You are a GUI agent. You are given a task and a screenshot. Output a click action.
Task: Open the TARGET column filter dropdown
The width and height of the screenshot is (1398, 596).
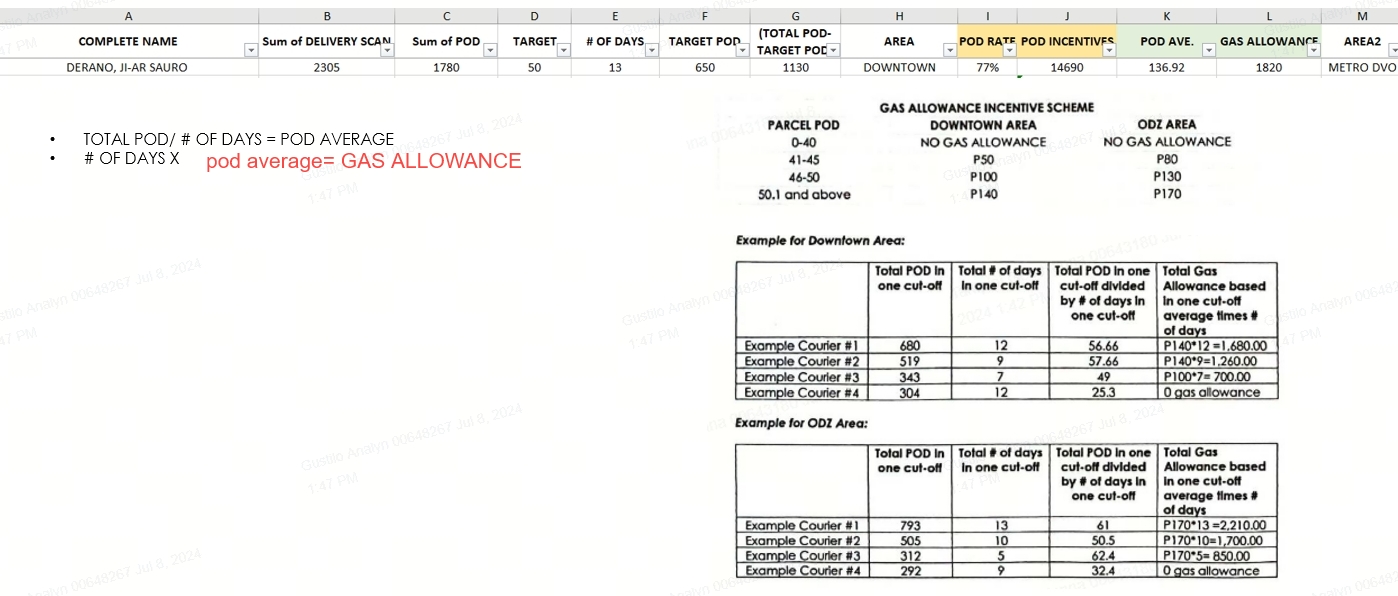tap(562, 50)
